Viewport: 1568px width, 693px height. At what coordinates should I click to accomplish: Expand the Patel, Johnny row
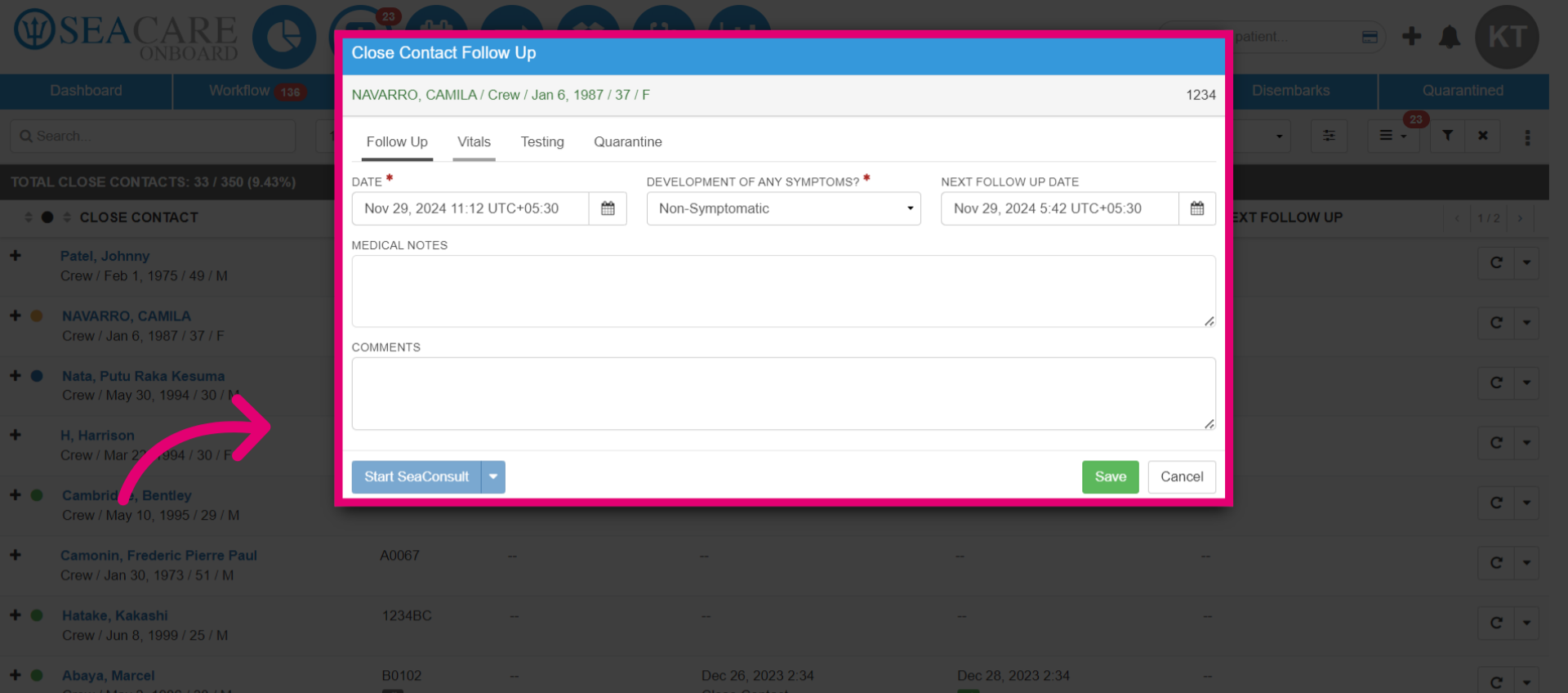tap(16, 256)
